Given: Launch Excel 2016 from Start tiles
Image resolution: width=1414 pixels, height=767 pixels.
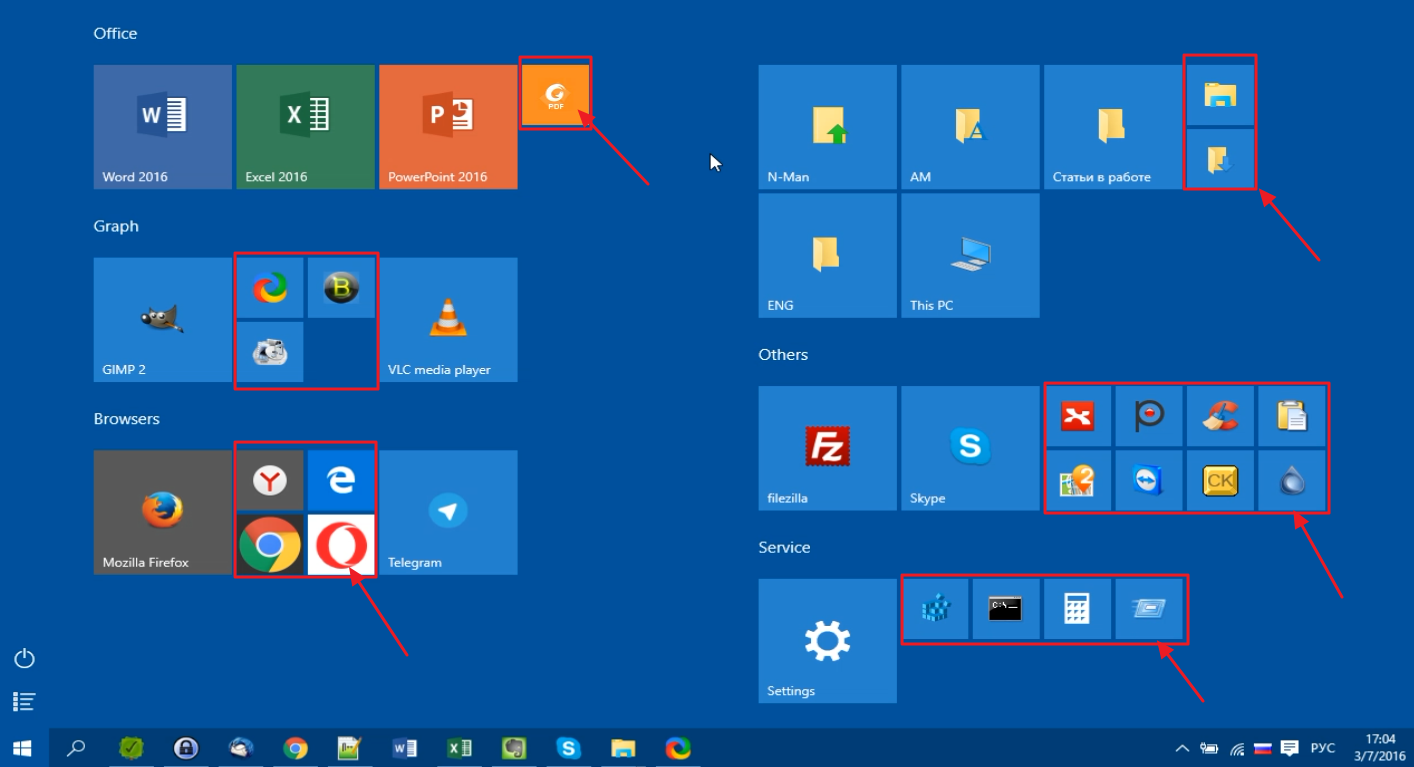Looking at the screenshot, I should (305, 127).
